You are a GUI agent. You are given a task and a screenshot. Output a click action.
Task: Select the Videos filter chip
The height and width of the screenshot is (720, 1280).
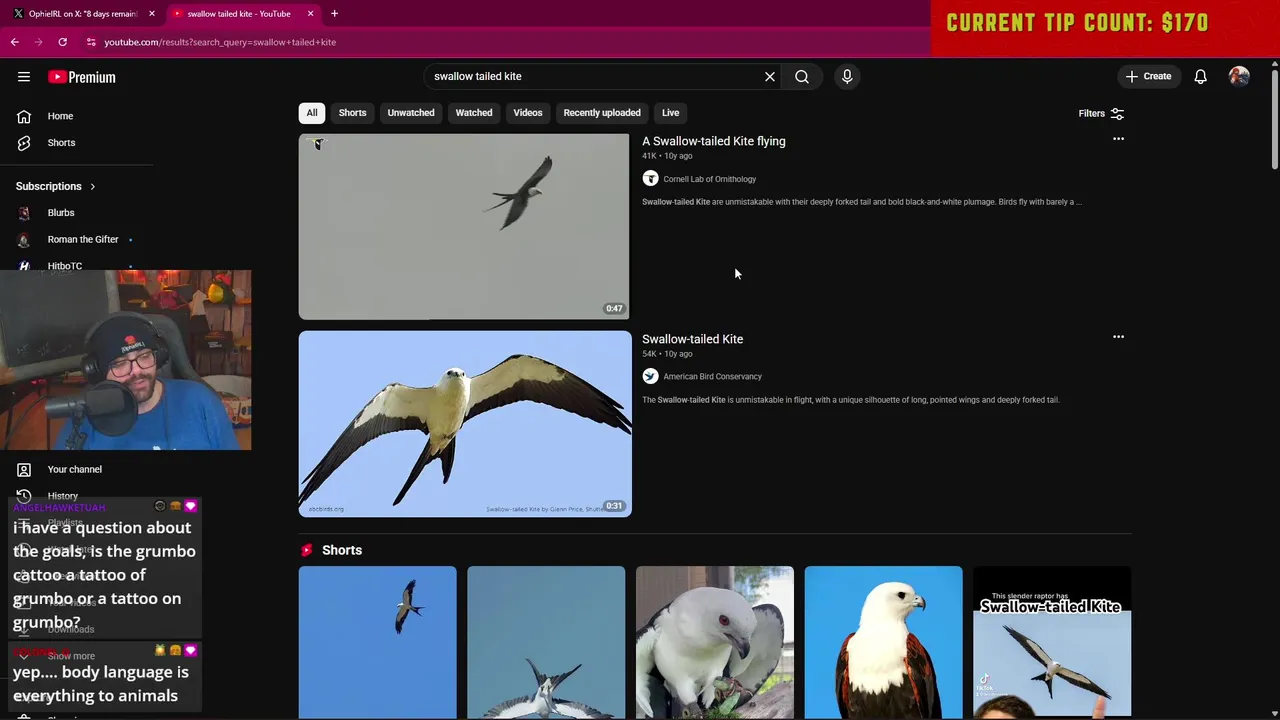click(x=528, y=113)
